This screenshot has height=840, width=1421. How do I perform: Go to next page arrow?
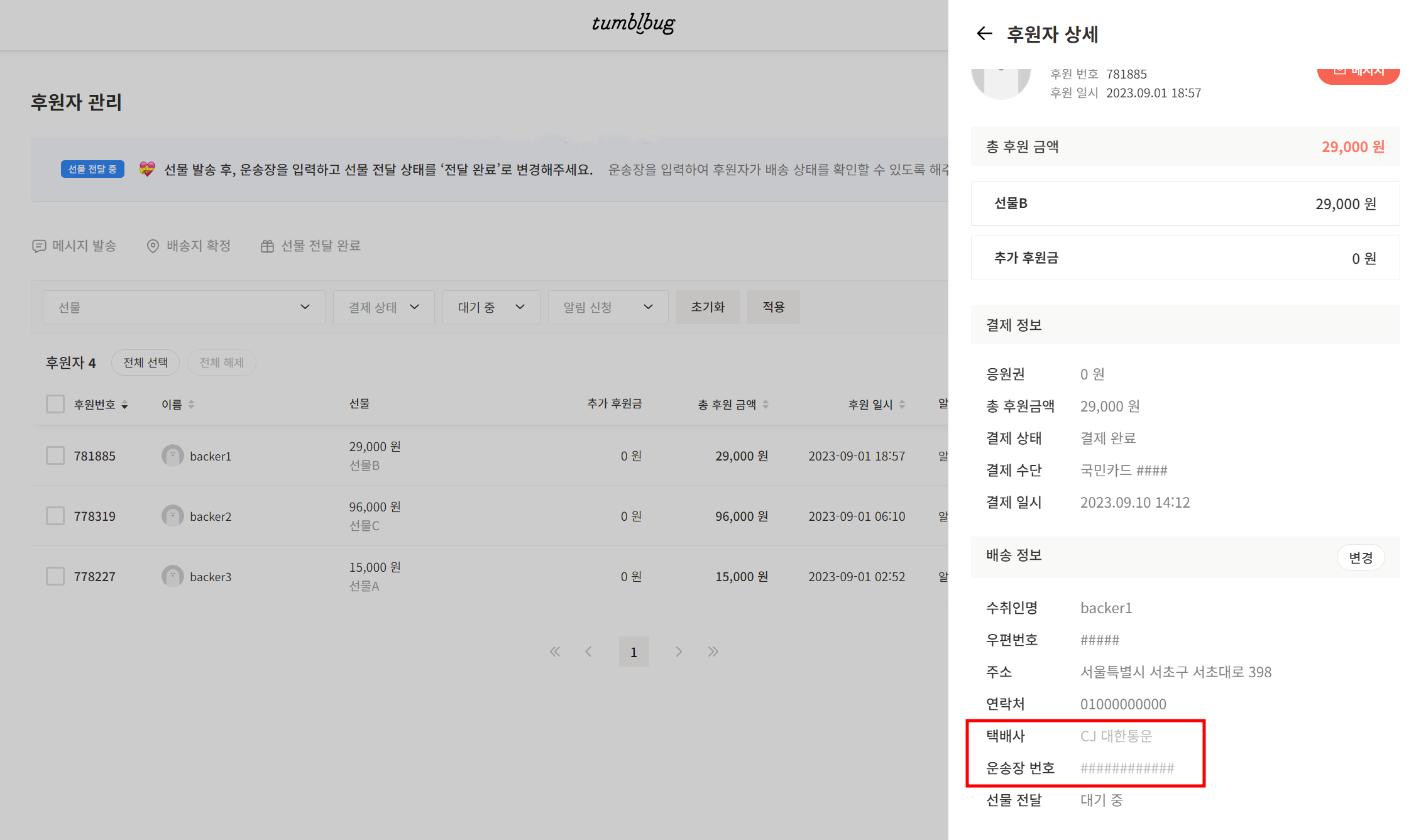679,652
